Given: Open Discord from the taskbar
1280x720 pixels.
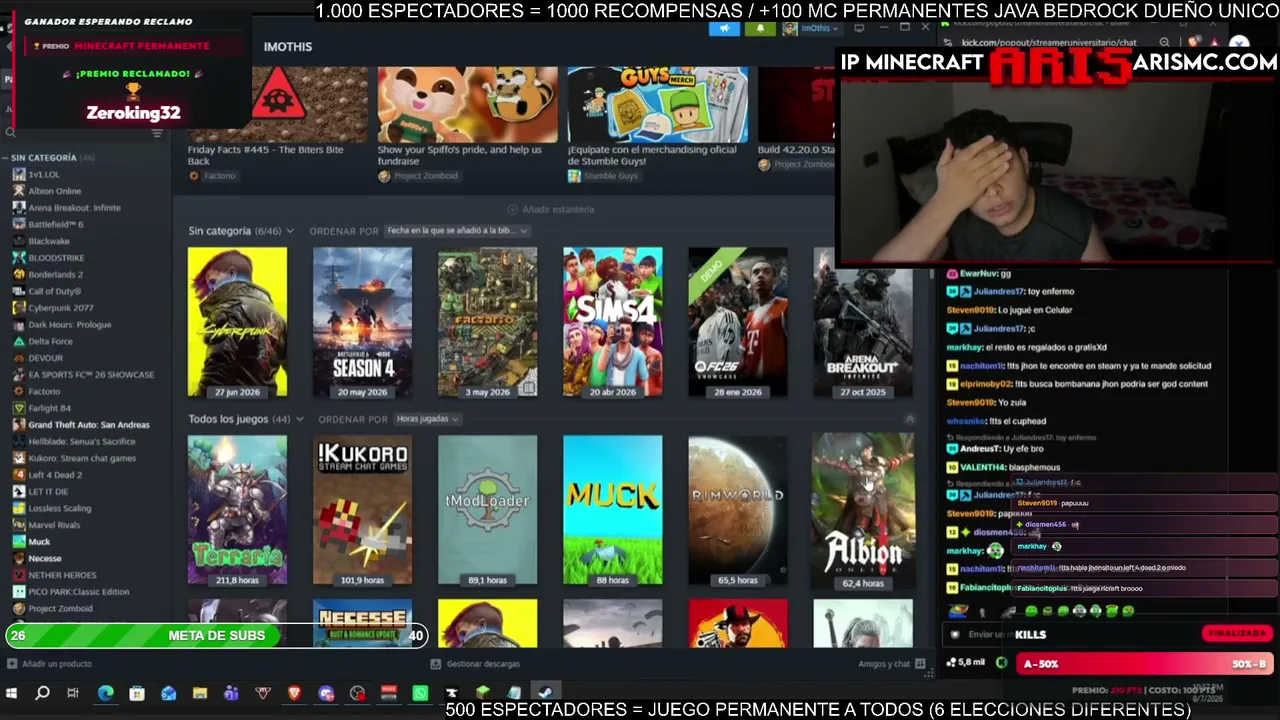Looking at the screenshot, I should point(326,693).
